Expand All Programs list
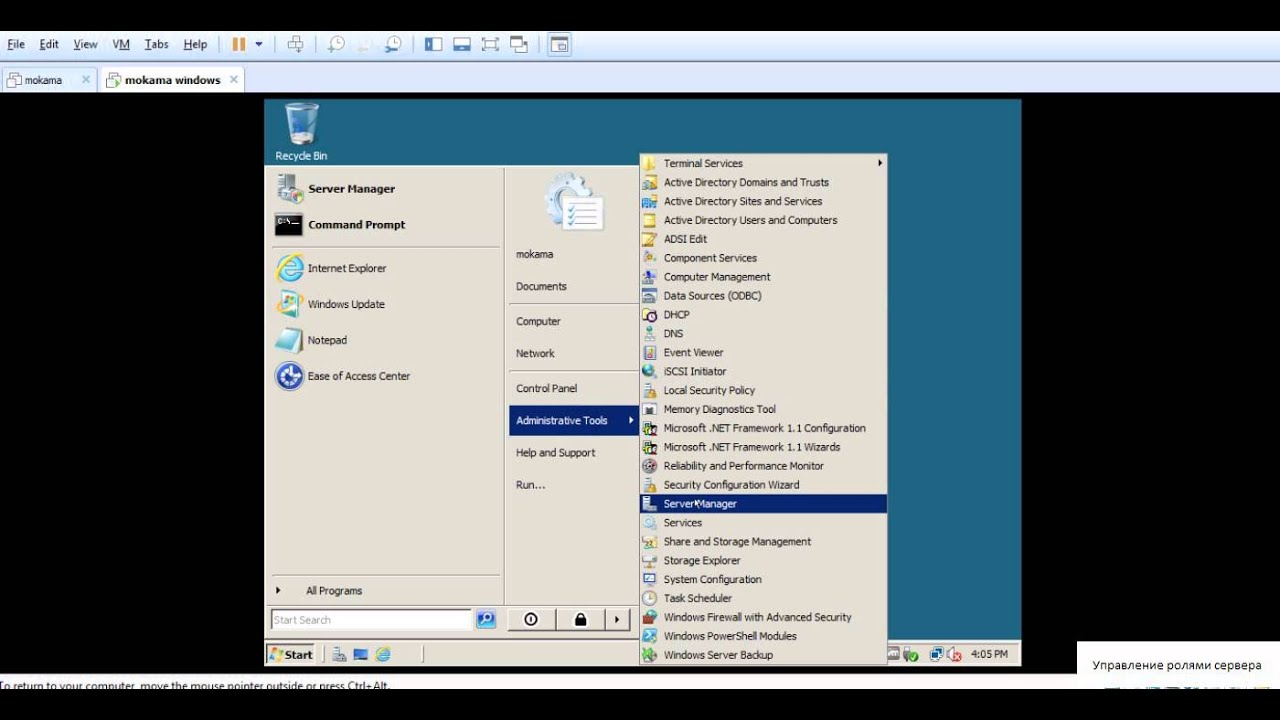 [x=385, y=590]
